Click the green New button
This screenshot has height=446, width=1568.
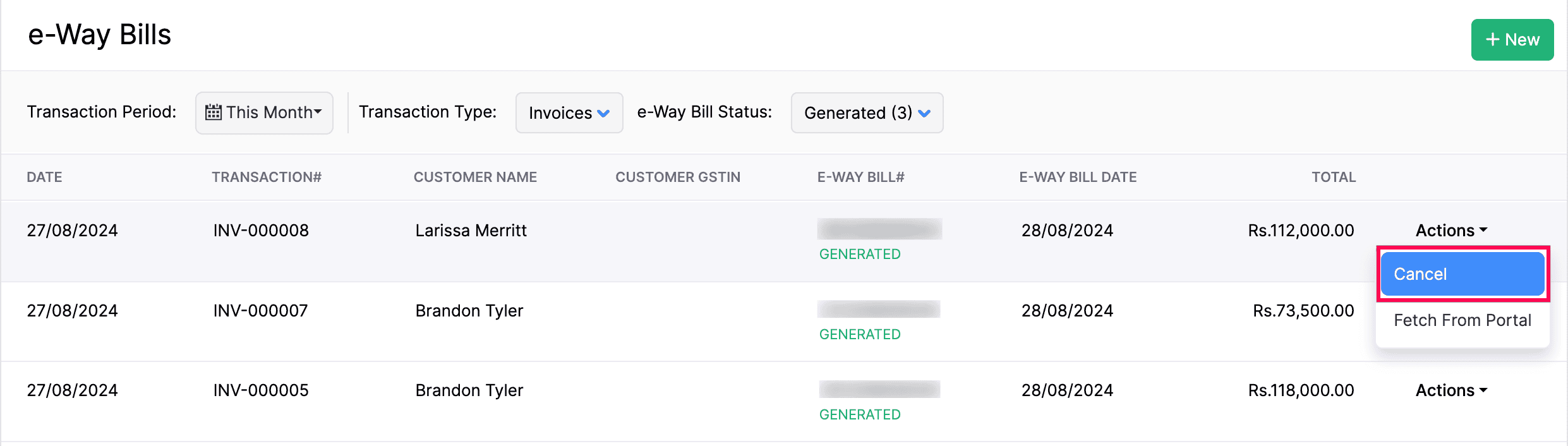(x=1512, y=40)
